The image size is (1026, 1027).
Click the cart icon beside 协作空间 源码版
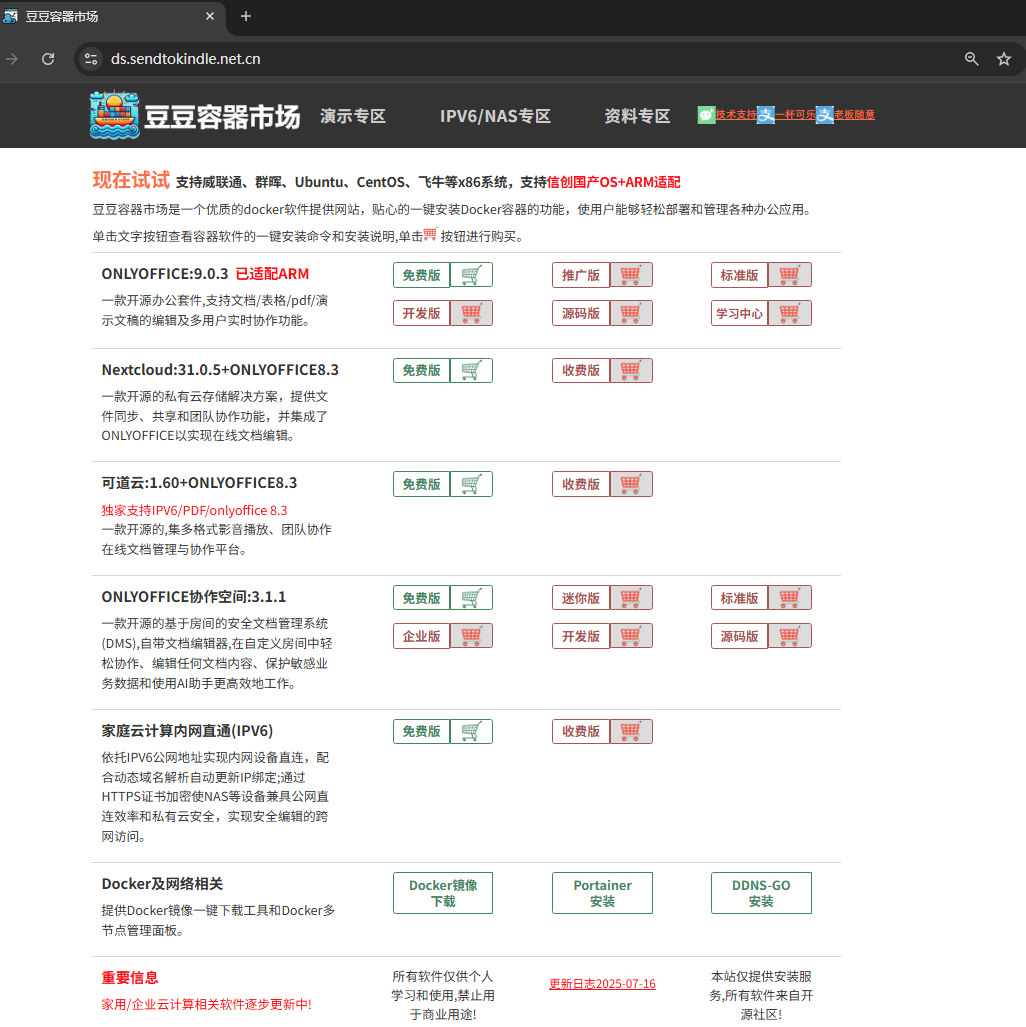pos(789,636)
